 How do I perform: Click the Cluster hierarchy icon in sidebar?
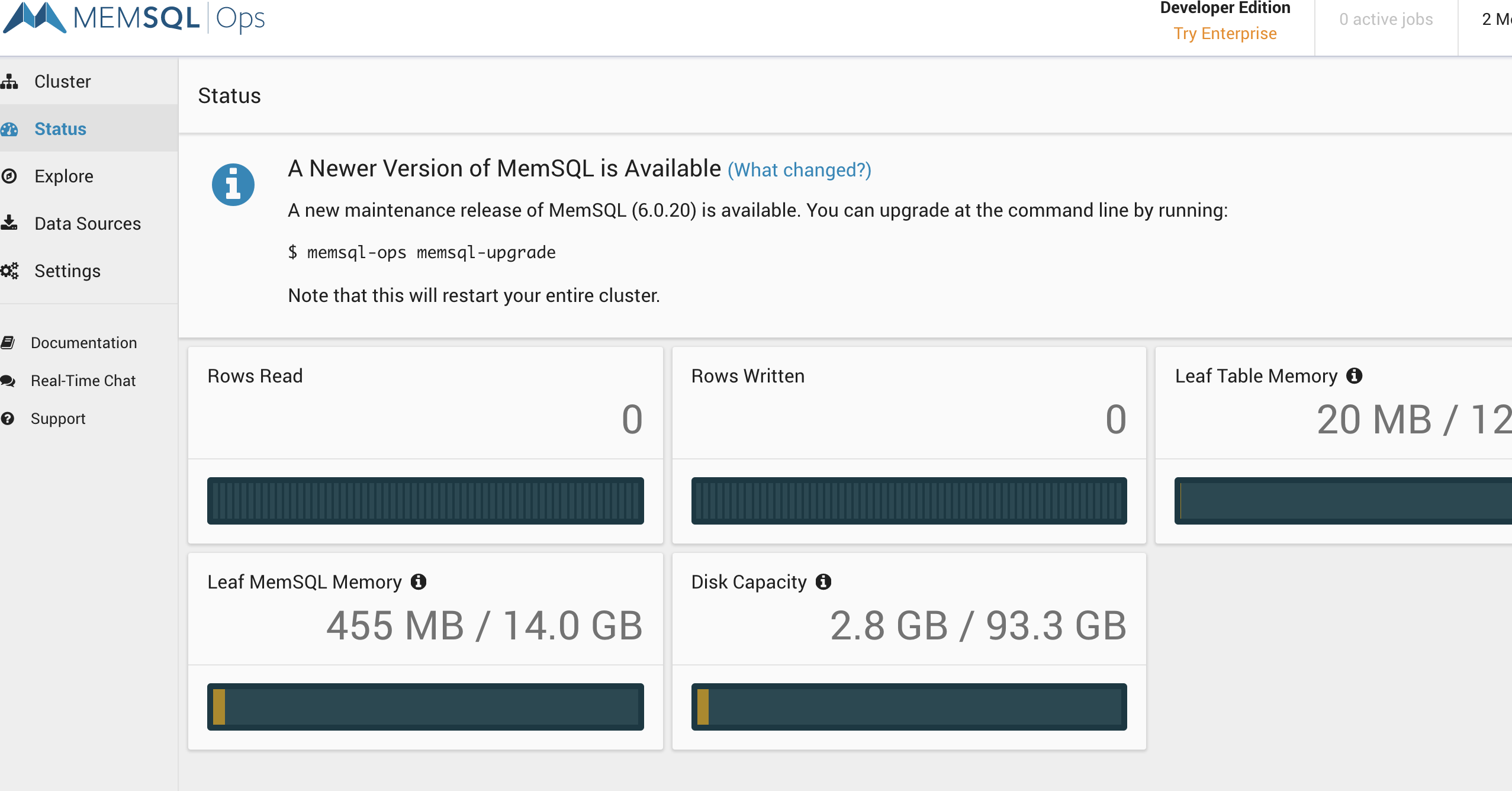pos(9,81)
